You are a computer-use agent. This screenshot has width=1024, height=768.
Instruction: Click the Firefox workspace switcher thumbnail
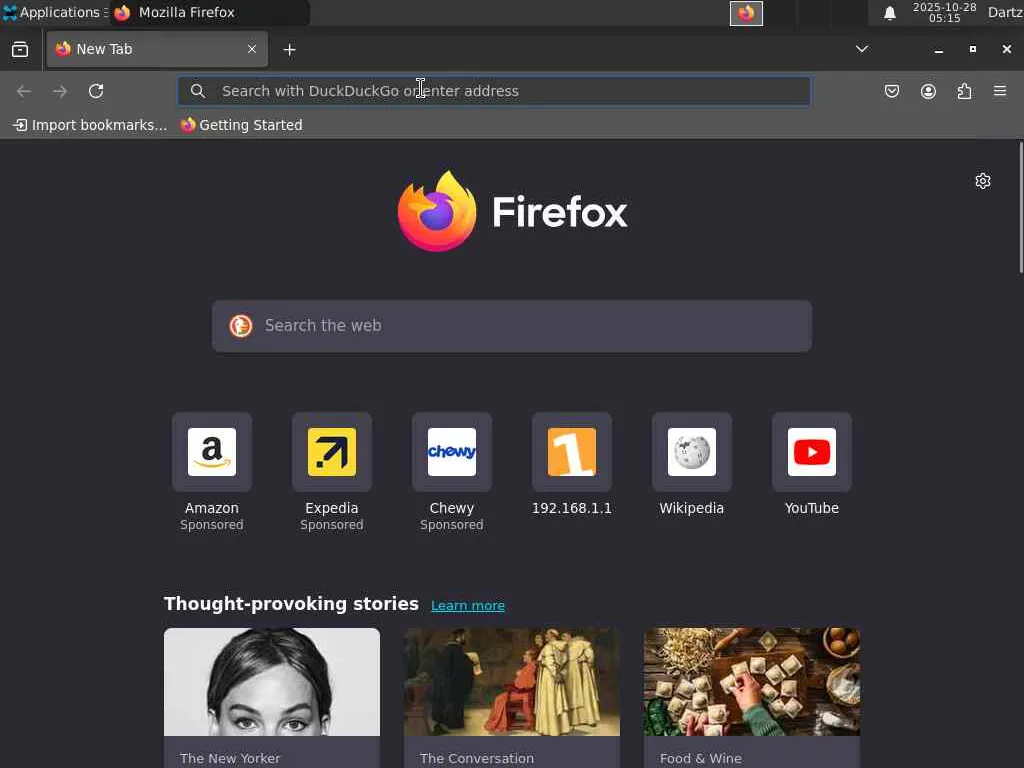(x=746, y=13)
